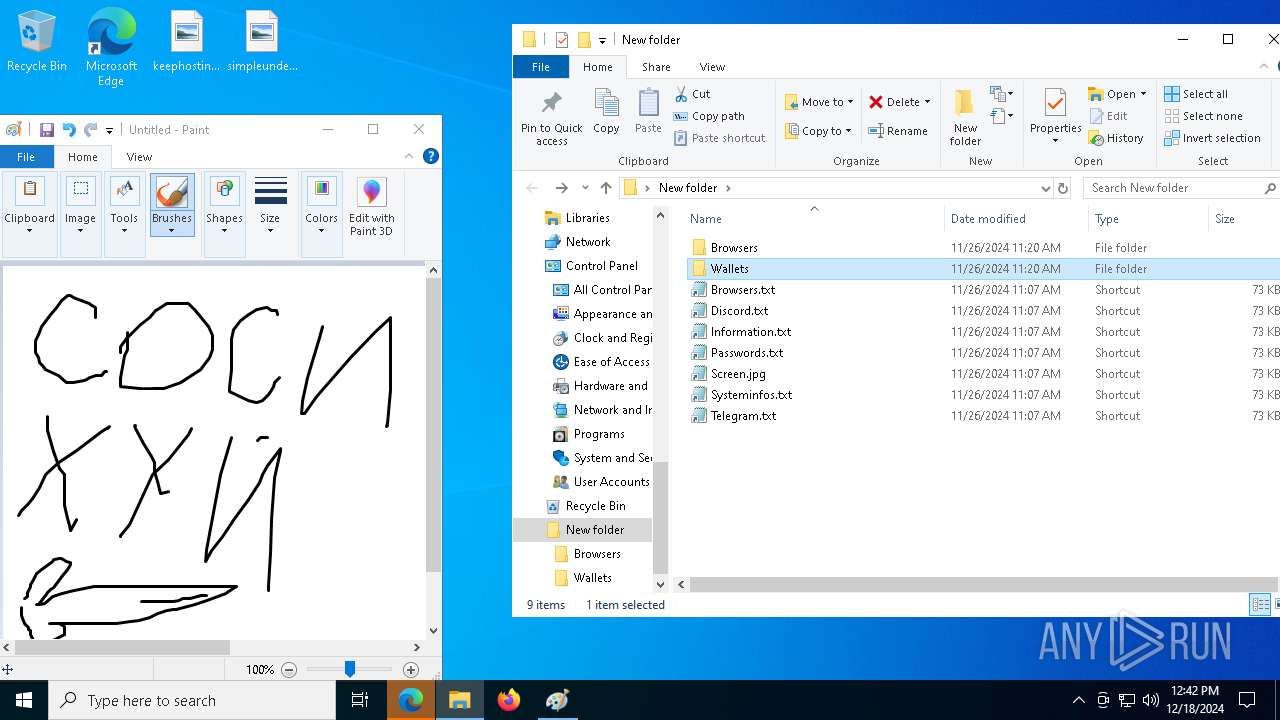Open Task View on taskbar

tap(360, 700)
